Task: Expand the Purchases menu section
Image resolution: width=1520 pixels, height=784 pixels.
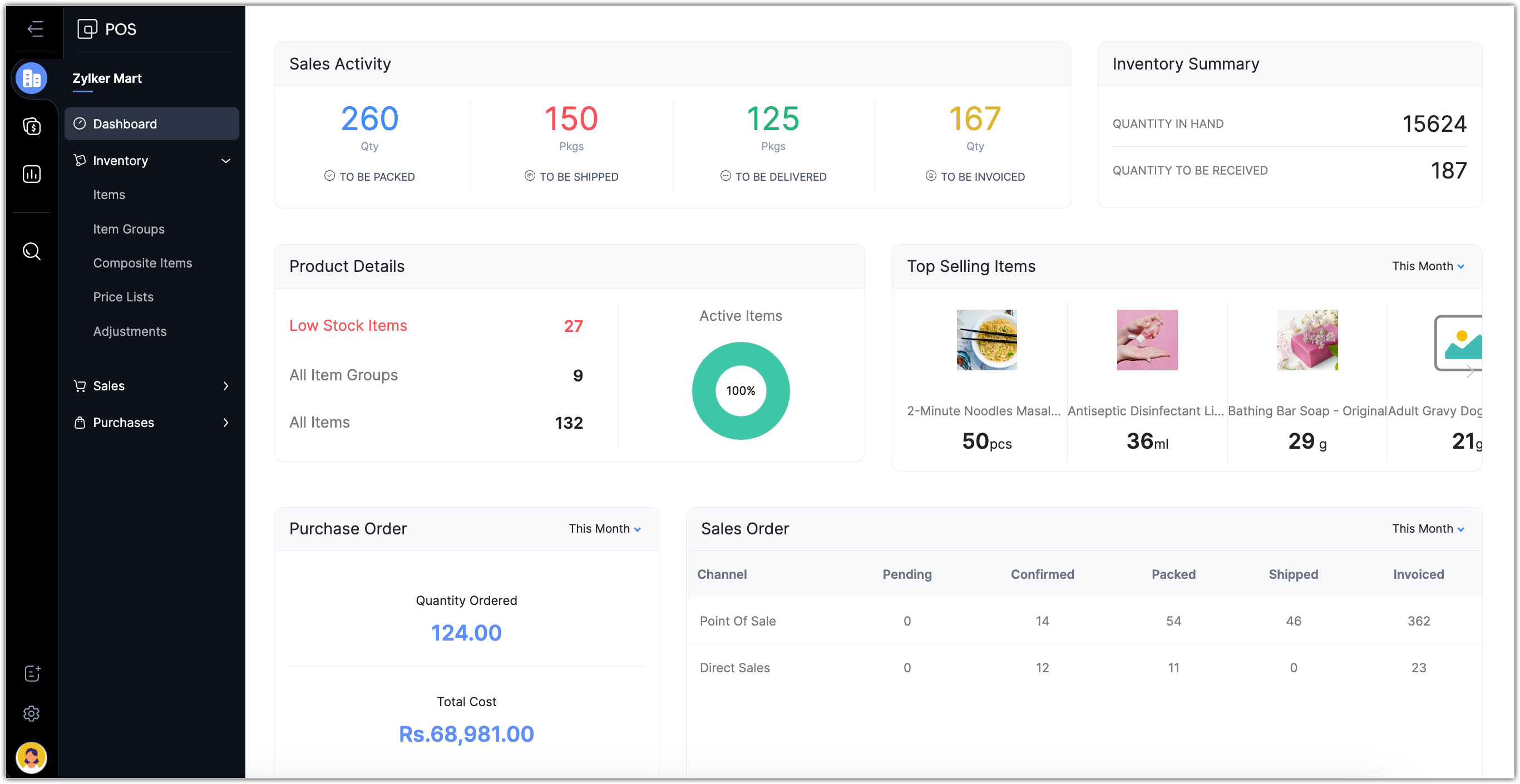Action: coord(225,423)
